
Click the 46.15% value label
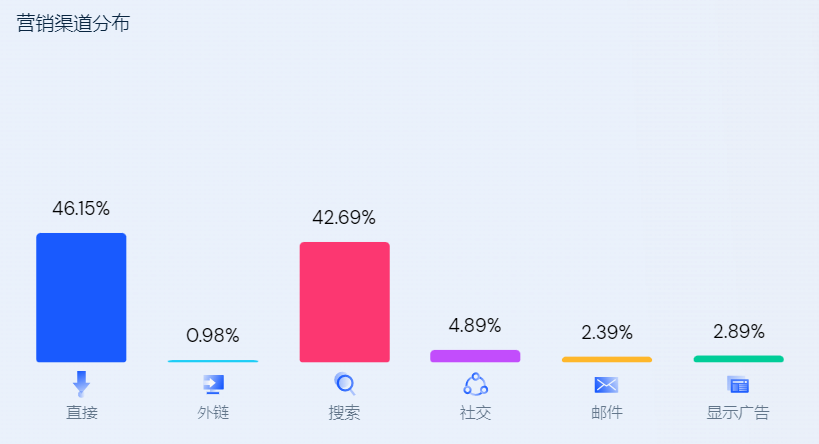click(x=81, y=209)
